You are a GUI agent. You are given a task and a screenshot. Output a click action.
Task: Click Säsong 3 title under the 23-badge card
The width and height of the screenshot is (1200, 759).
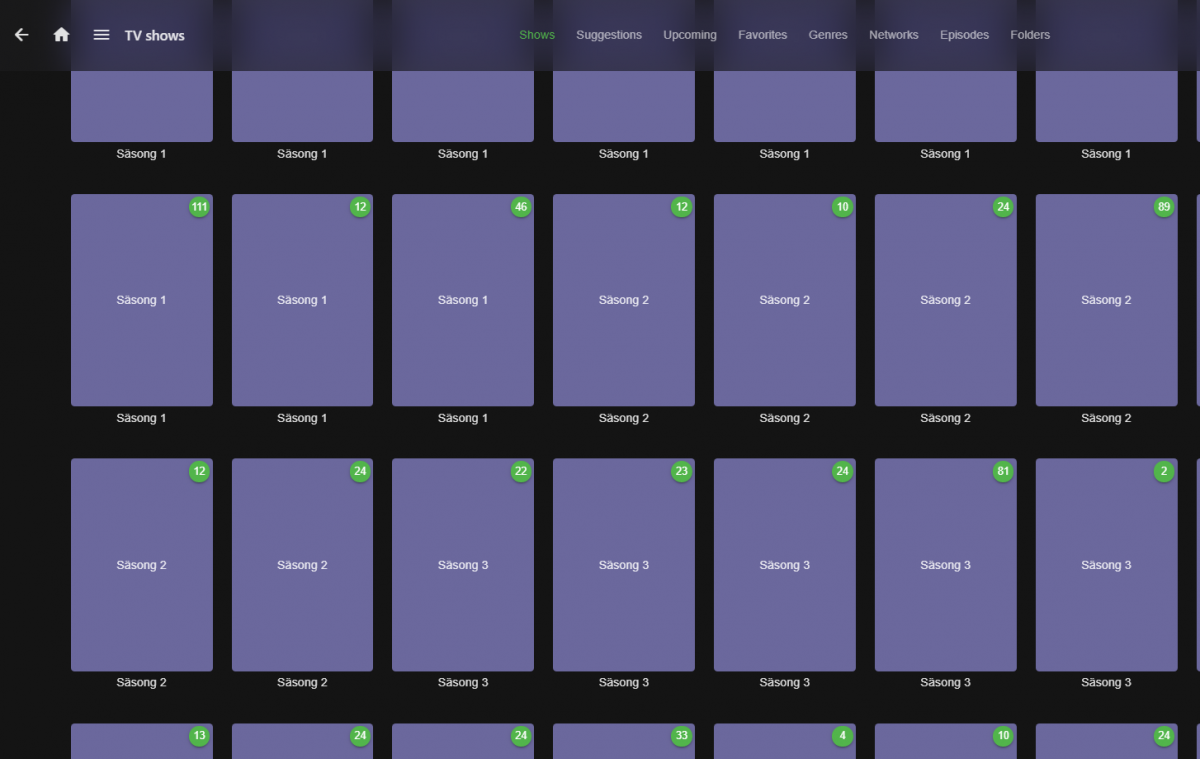tap(624, 683)
